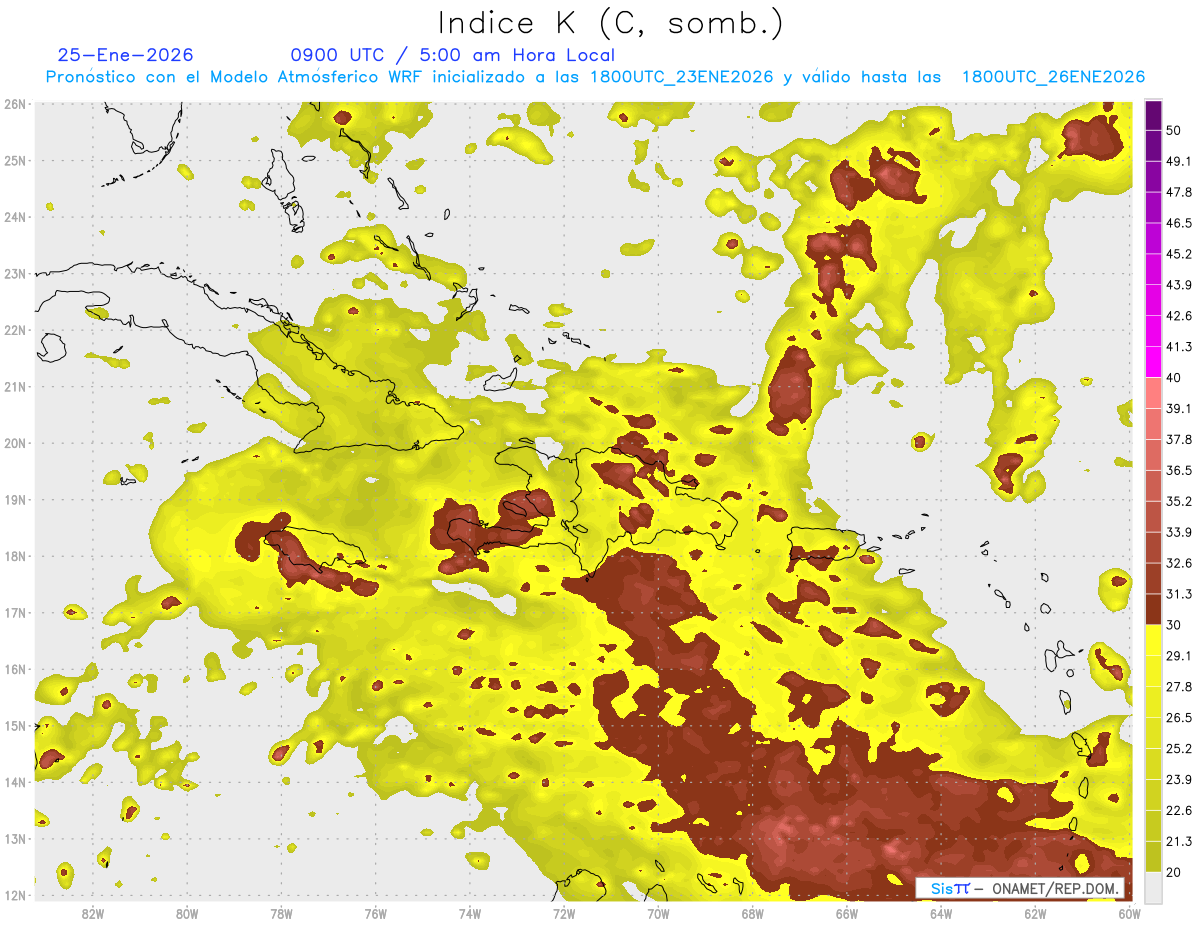
Task: Click the longitude label '78W'
Action: [281, 913]
